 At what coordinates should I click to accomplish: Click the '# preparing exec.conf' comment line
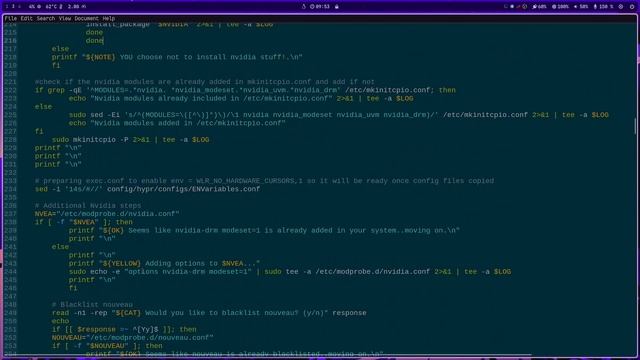264,181
